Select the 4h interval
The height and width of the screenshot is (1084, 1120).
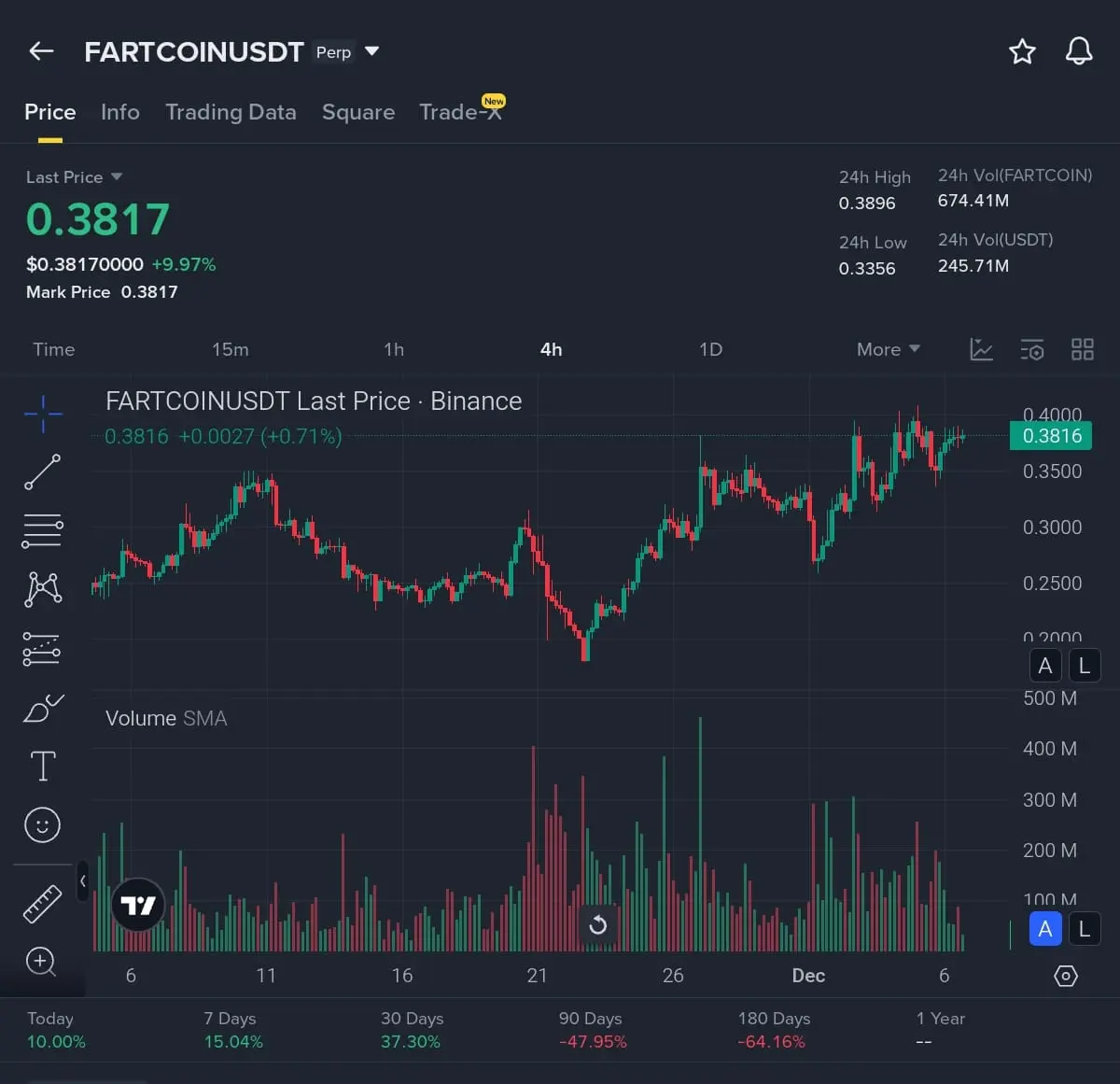coord(552,349)
